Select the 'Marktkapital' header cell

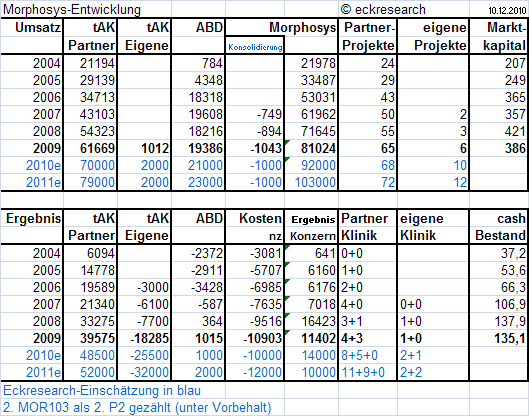click(x=504, y=36)
